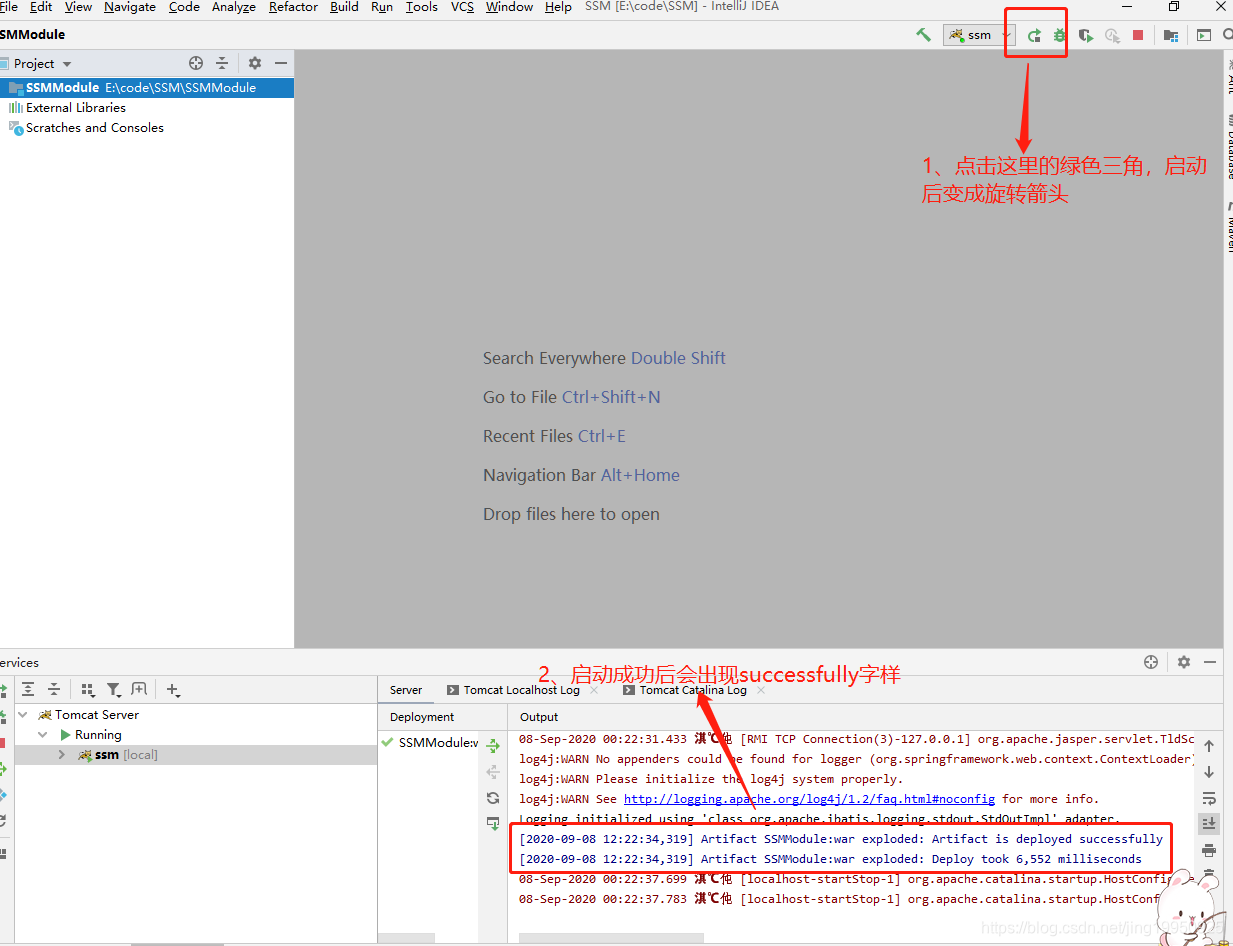Open the Tools menu
Image resolution: width=1233 pixels, height=946 pixels.
421,7
